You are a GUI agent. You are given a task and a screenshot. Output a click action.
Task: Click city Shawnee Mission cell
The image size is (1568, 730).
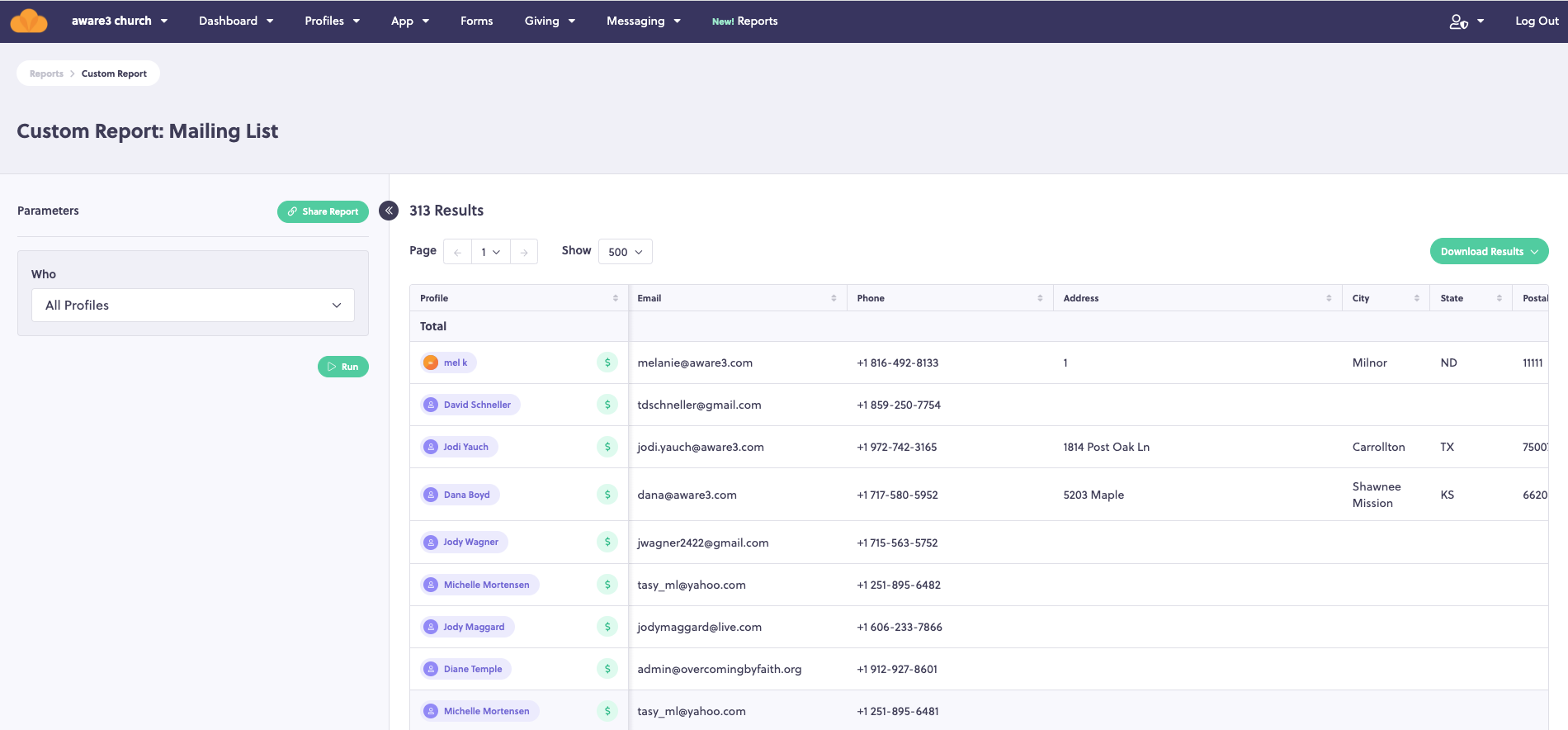pos(1377,495)
